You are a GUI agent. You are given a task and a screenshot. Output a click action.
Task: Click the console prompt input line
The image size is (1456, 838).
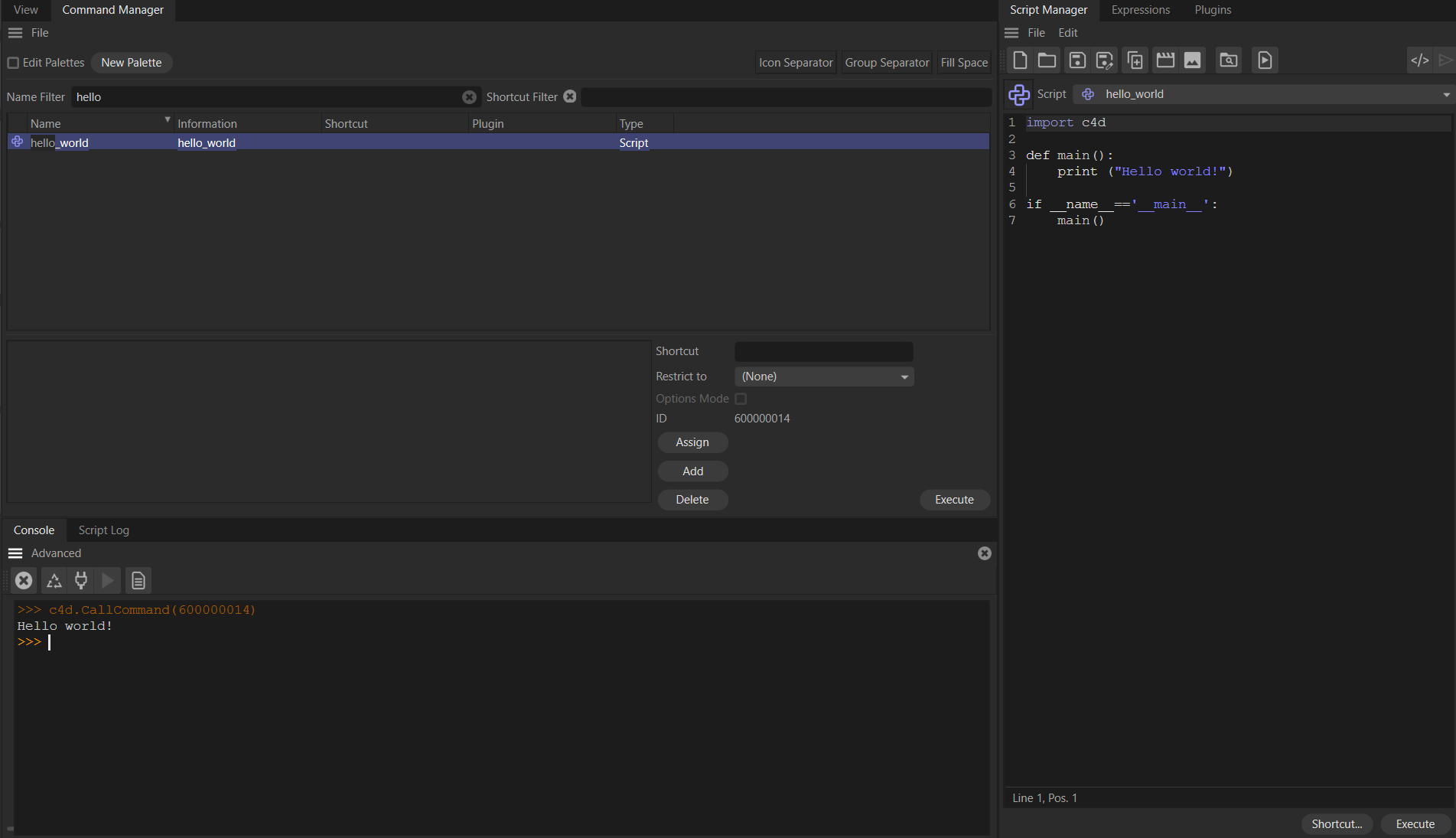tap(501, 642)
